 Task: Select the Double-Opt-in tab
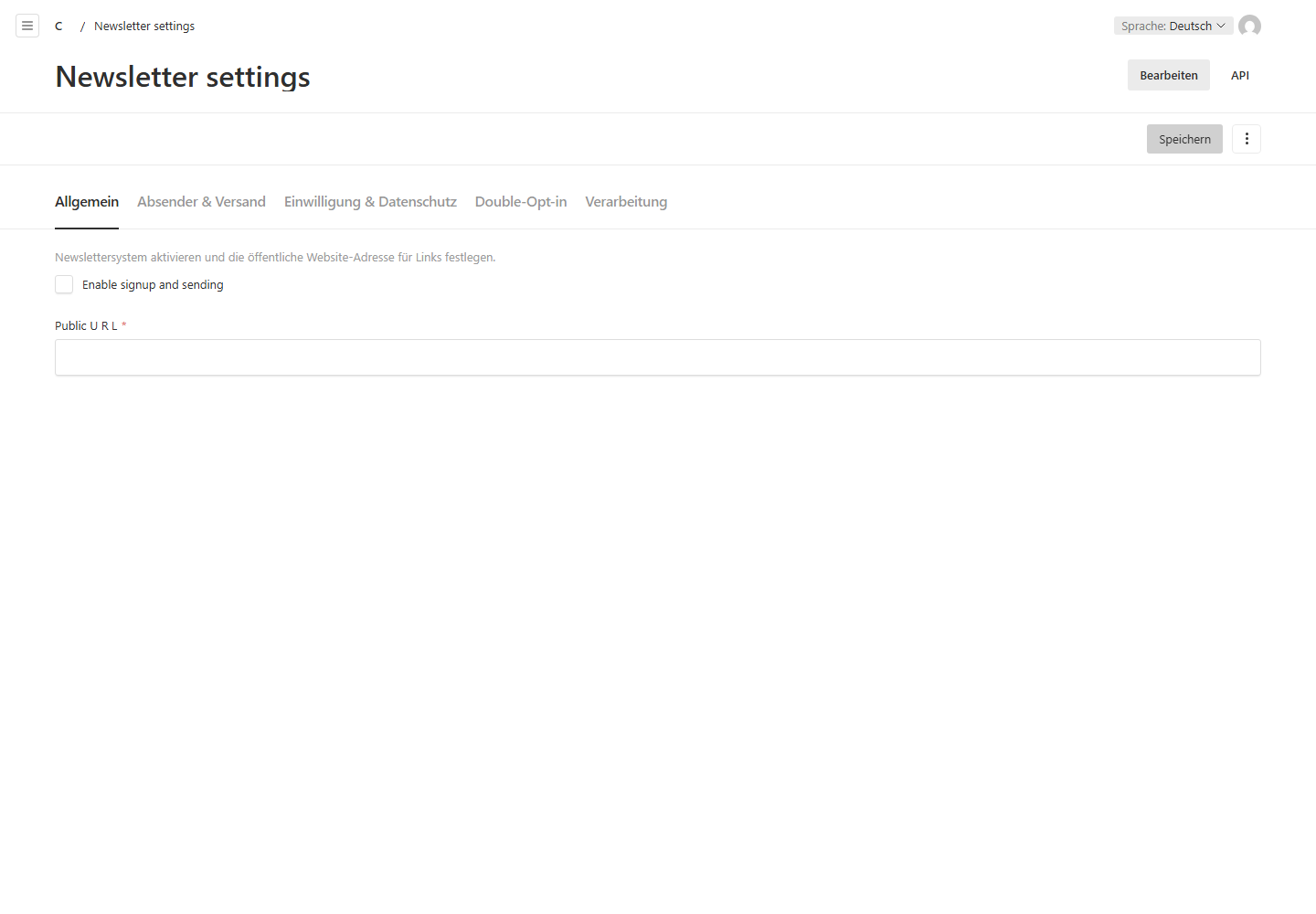tap(521, 202)
